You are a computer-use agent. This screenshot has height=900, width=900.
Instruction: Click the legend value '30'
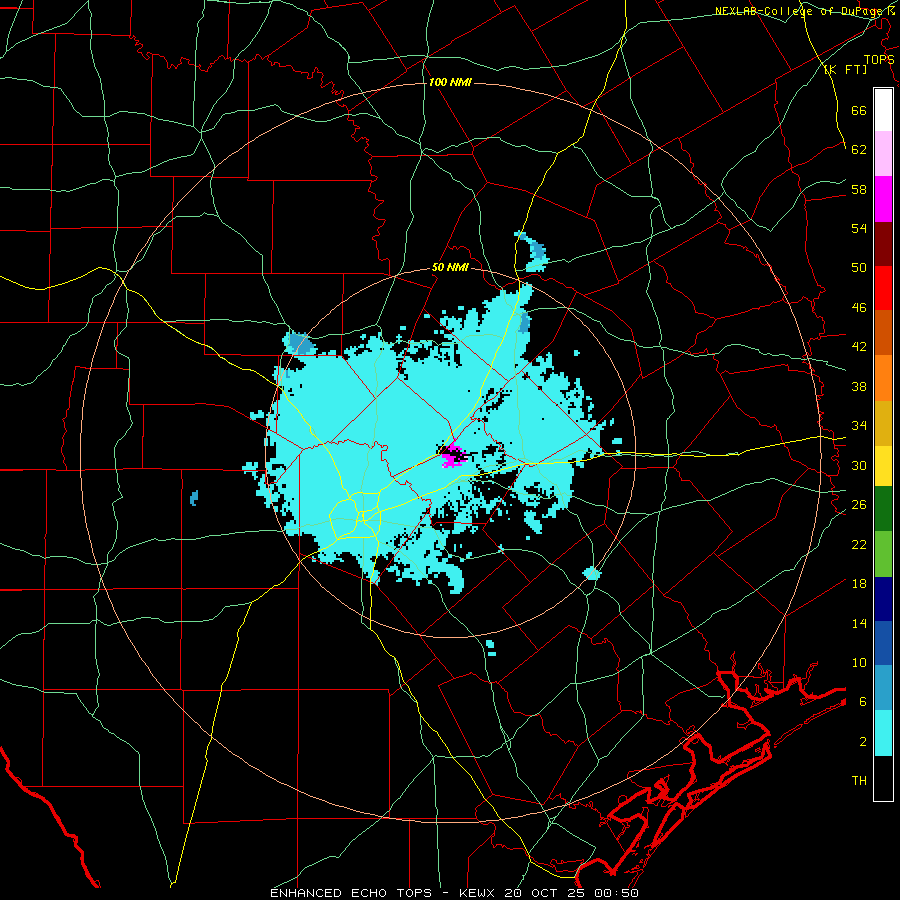click(x=859, y=465)
